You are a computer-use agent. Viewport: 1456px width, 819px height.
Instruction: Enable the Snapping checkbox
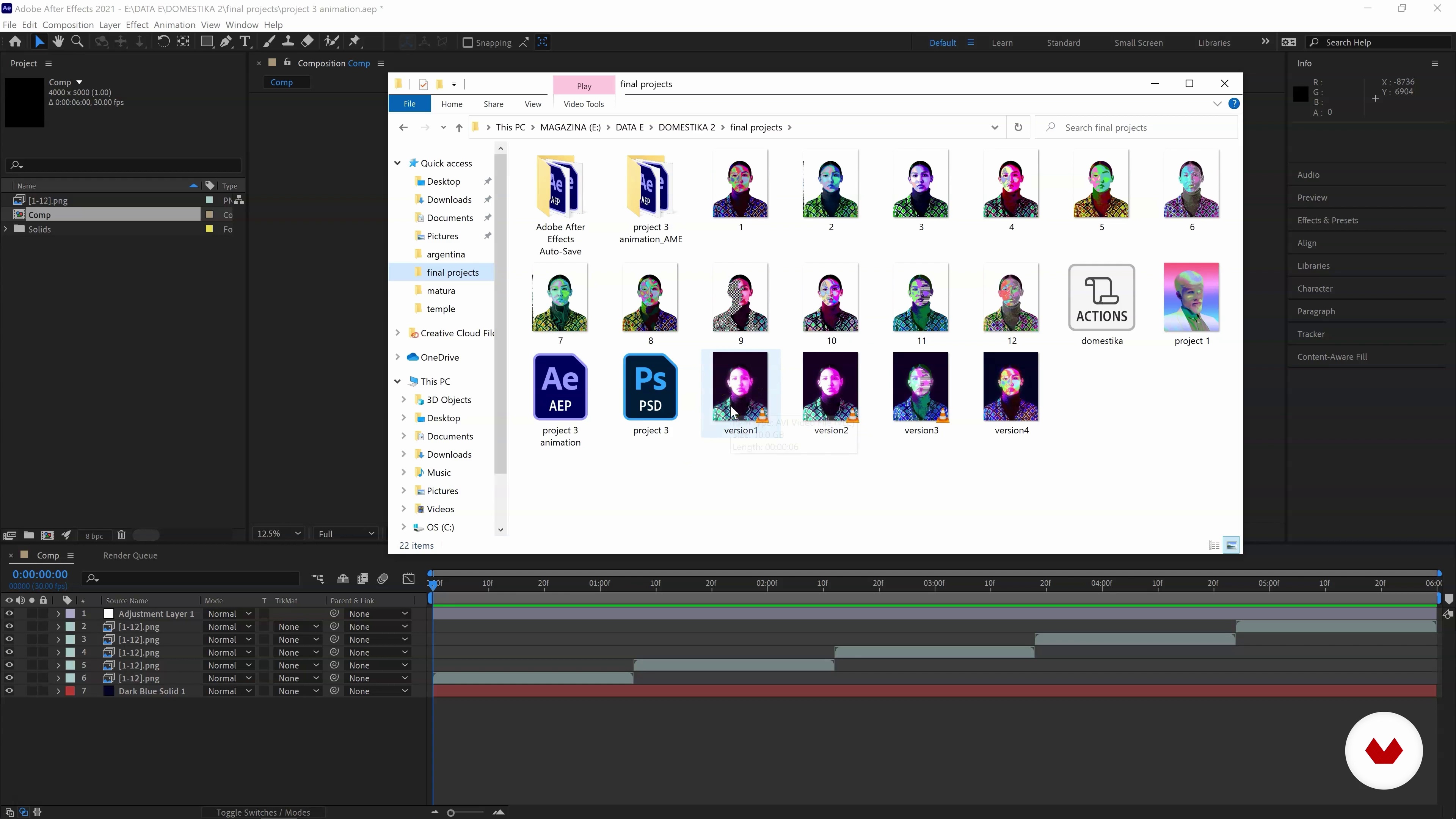(468, 42)
